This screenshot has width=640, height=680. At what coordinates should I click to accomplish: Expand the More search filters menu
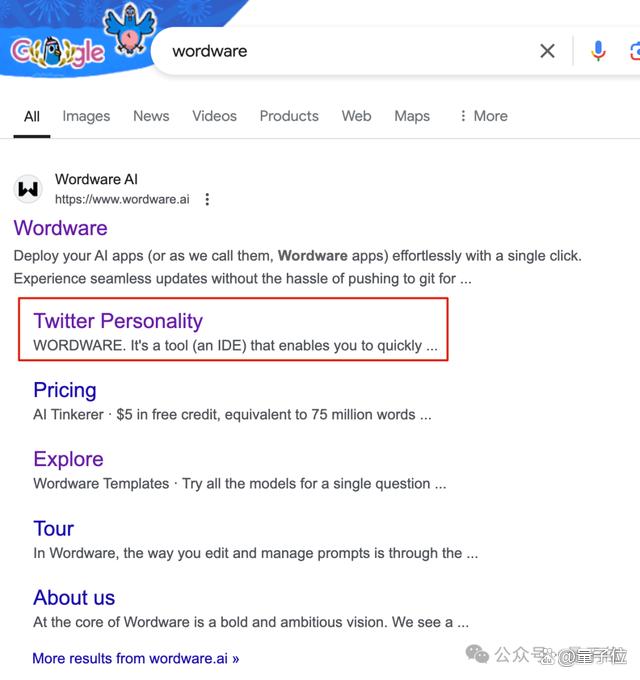coord(483,116)
